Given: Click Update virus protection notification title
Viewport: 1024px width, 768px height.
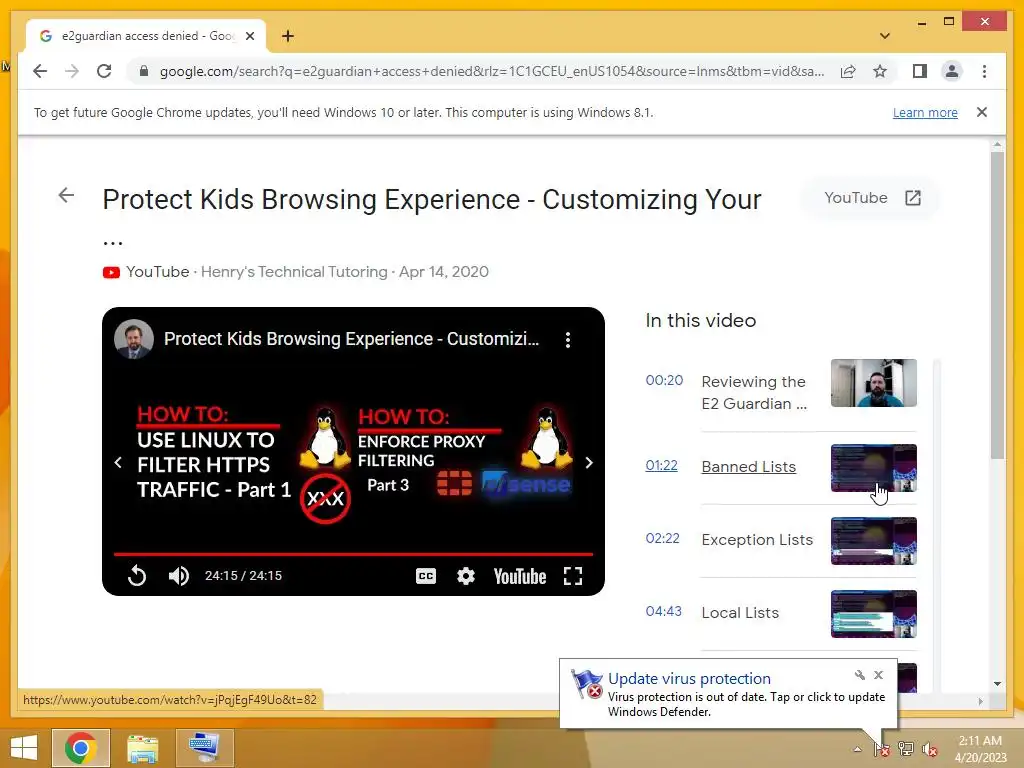Looking at the screenshot, I should tap(690, 679).
